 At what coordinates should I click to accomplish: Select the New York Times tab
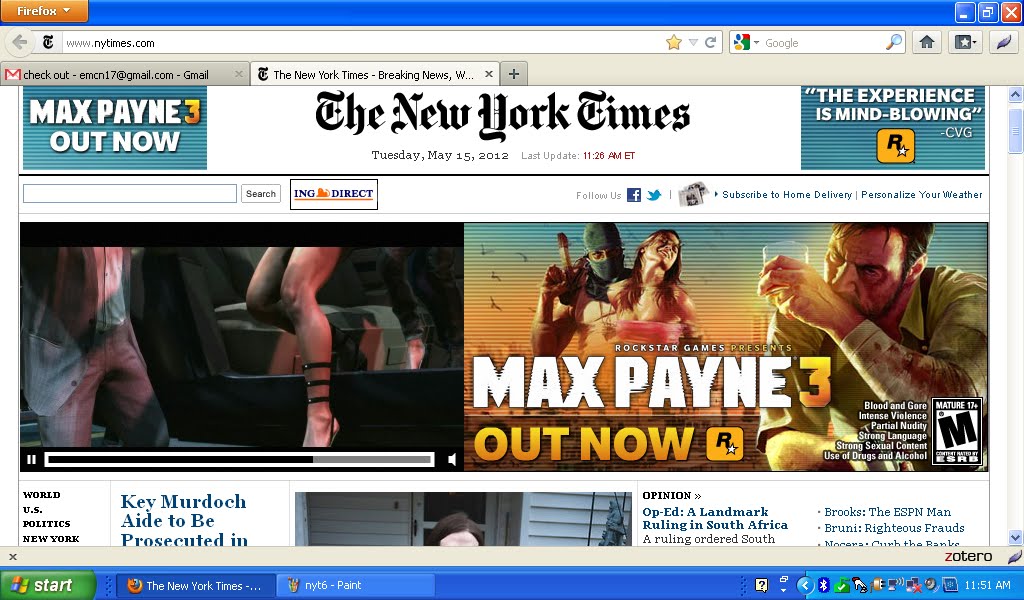(373, 74)
